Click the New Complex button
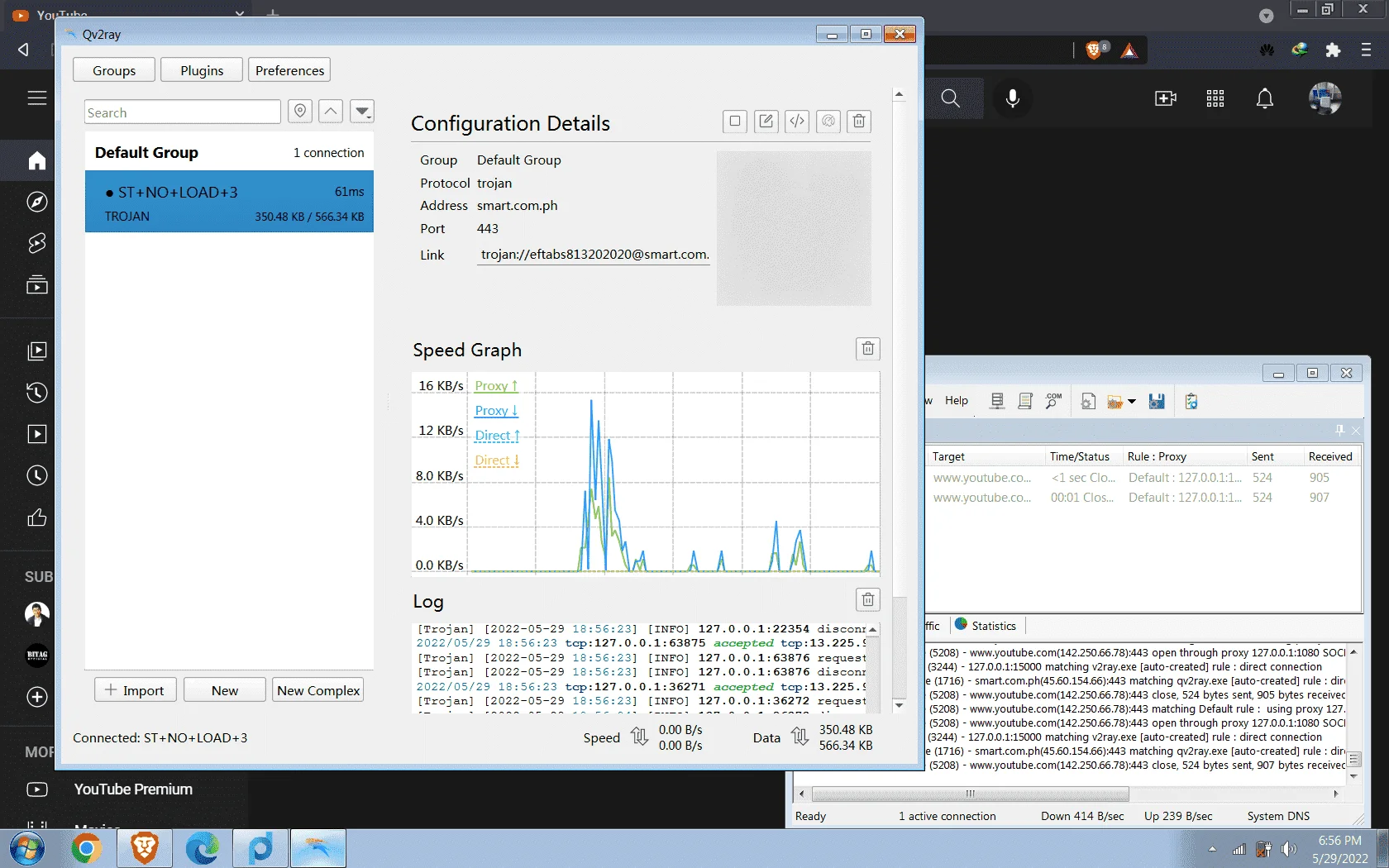 click(x=318, y=690)
